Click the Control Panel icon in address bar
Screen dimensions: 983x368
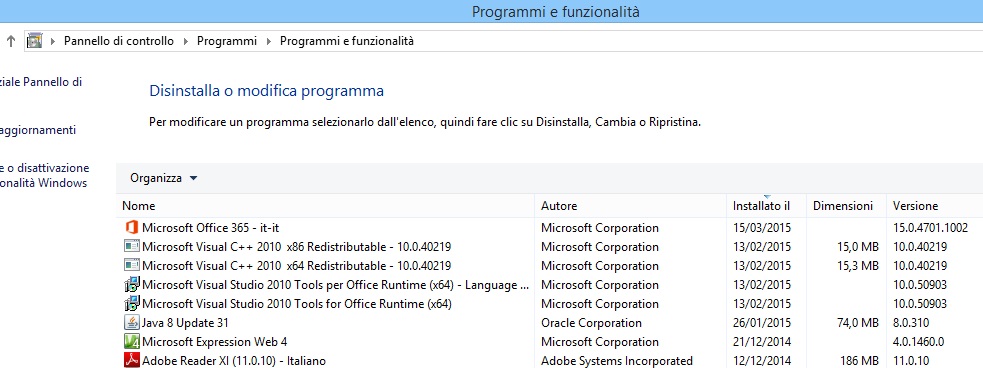pyautogui.click(x=34, y=41)
